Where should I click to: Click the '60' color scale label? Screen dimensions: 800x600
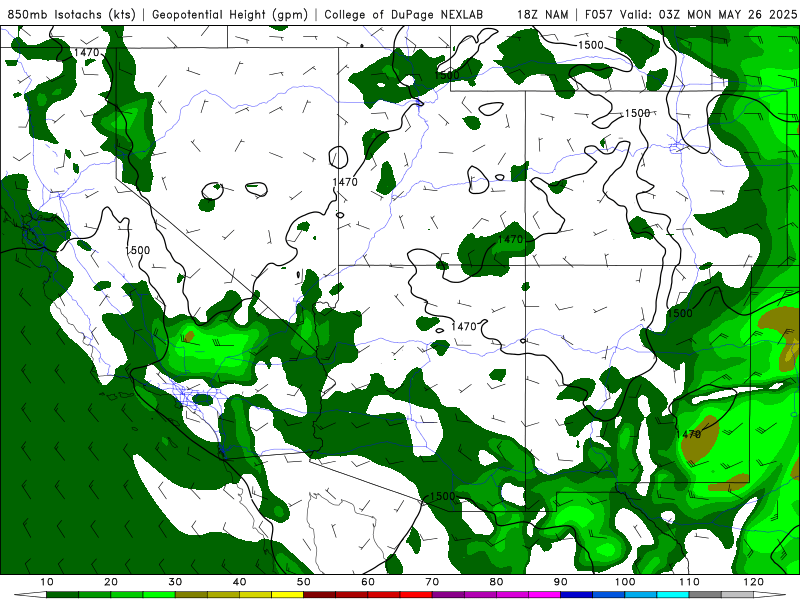coord(368,582)
